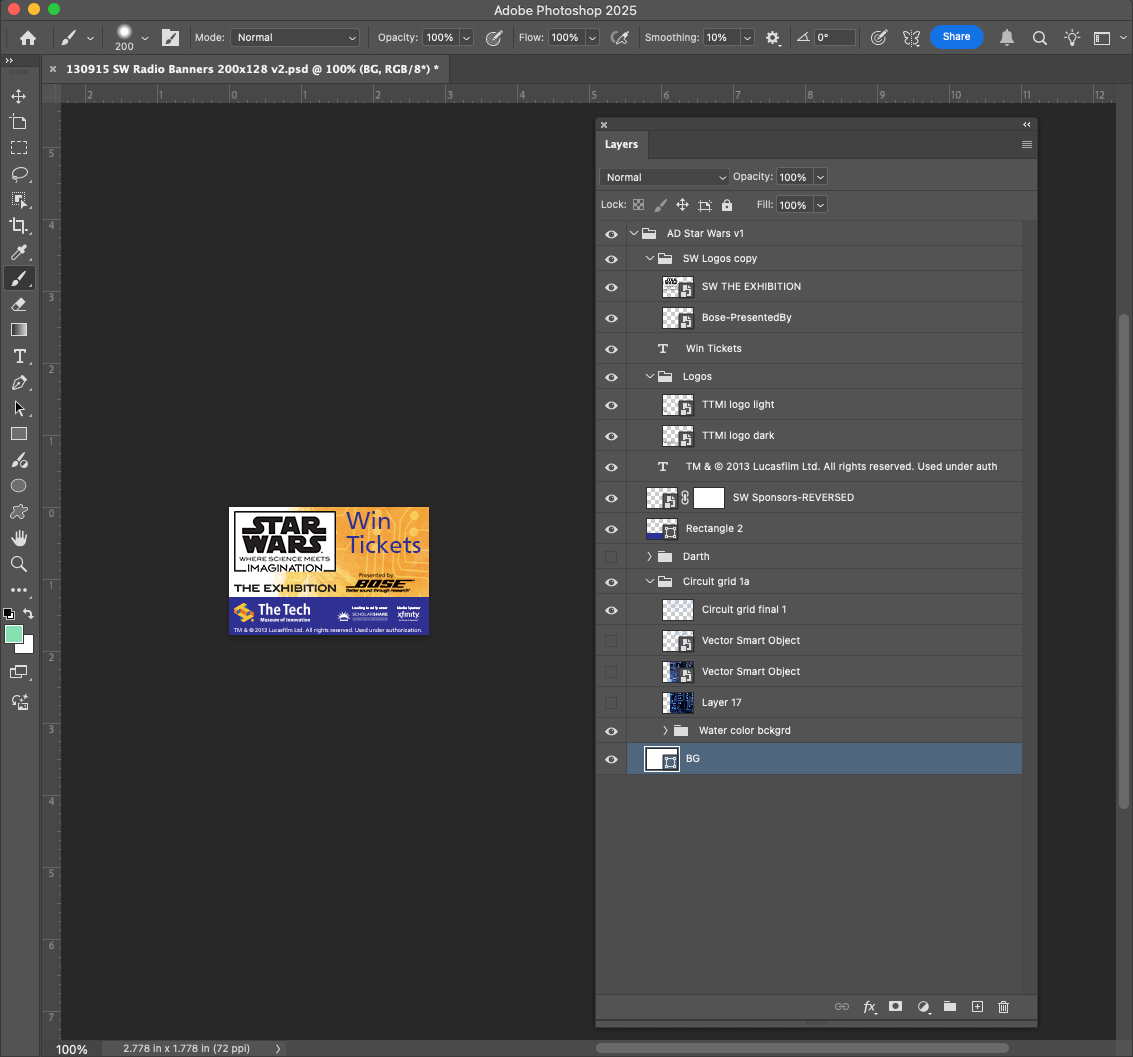Open the Layers panel flyout menu
Screen dimensions: 1133x1057
coord(1026,144)
